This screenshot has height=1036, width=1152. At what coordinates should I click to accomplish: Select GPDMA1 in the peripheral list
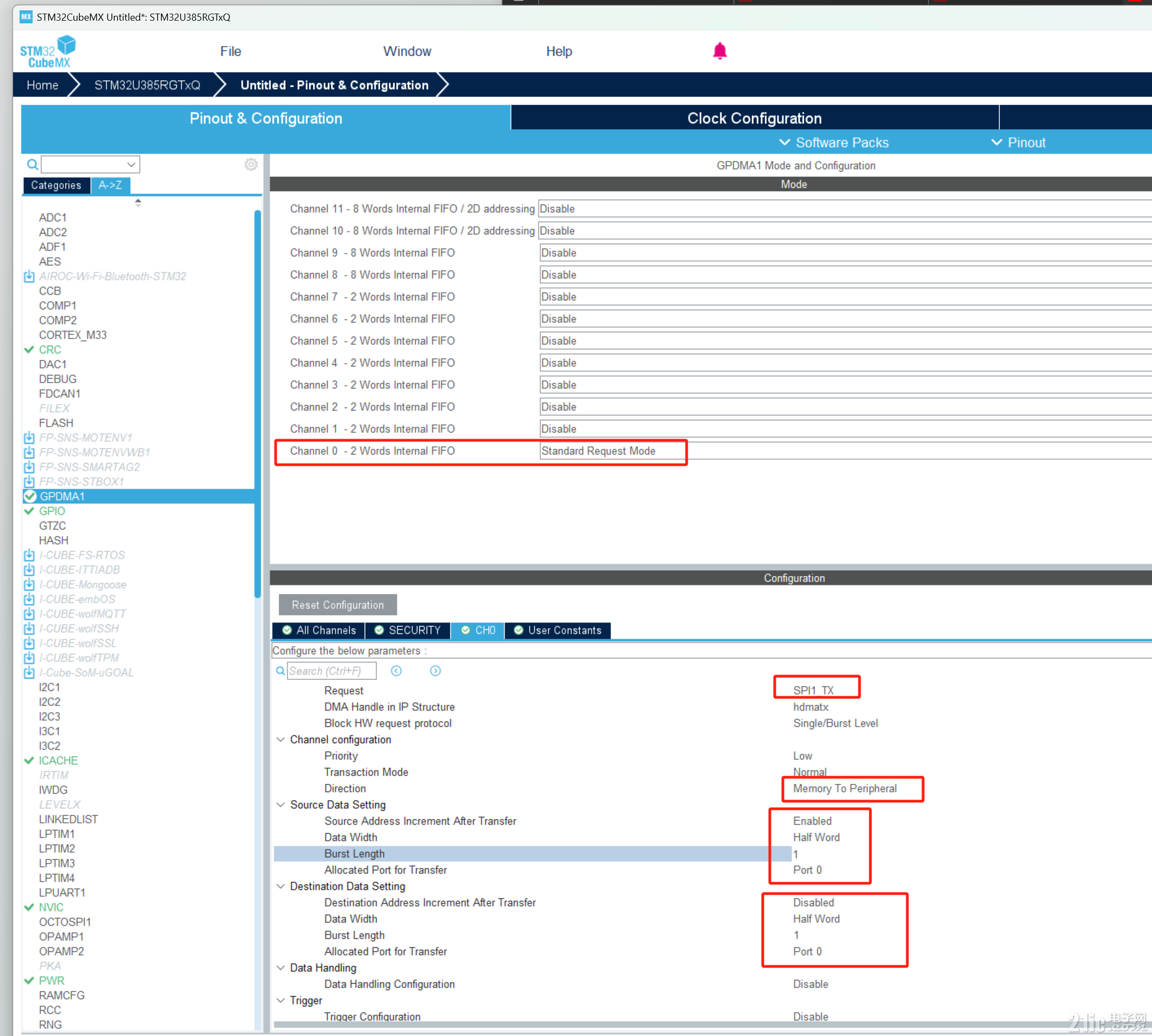click(139, 496)
